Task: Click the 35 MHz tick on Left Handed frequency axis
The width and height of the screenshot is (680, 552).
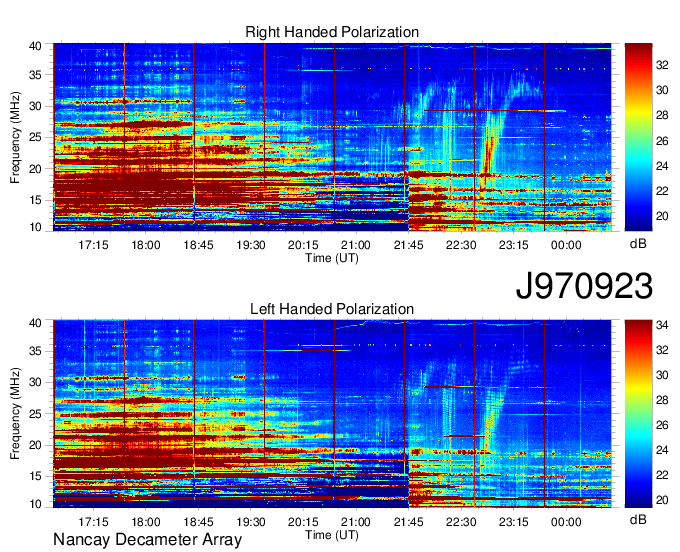Action: (35, 351)
